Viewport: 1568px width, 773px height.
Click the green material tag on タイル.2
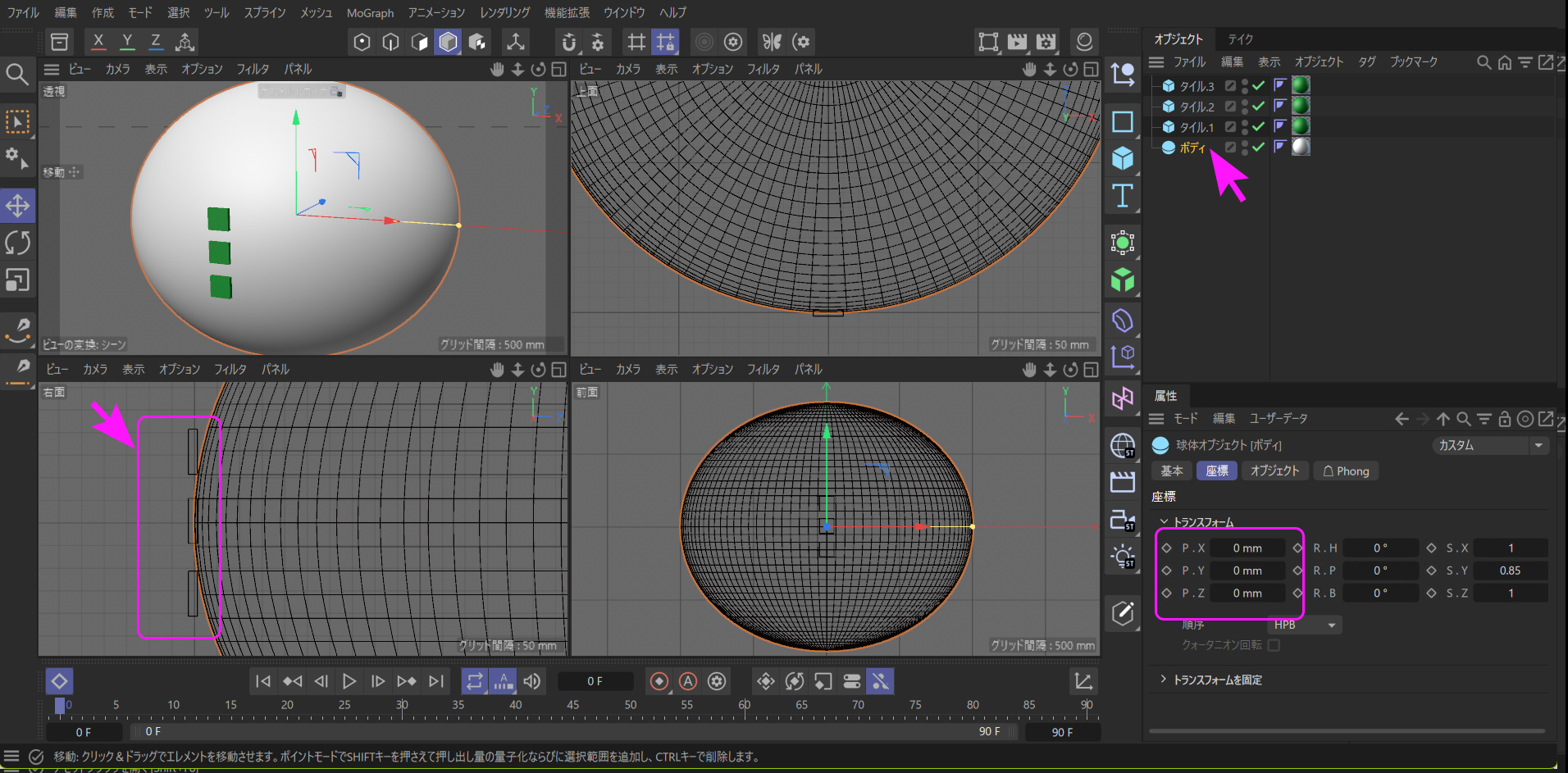click(x=1301, y=106)
